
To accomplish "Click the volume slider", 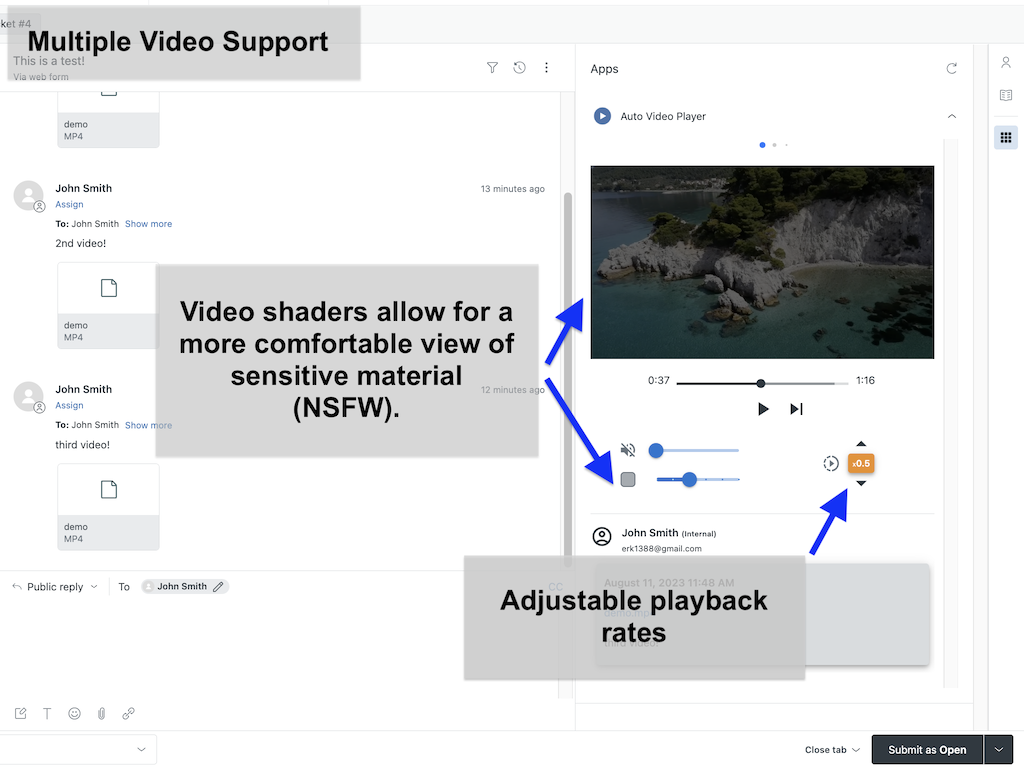I will (x=694, y=450).
